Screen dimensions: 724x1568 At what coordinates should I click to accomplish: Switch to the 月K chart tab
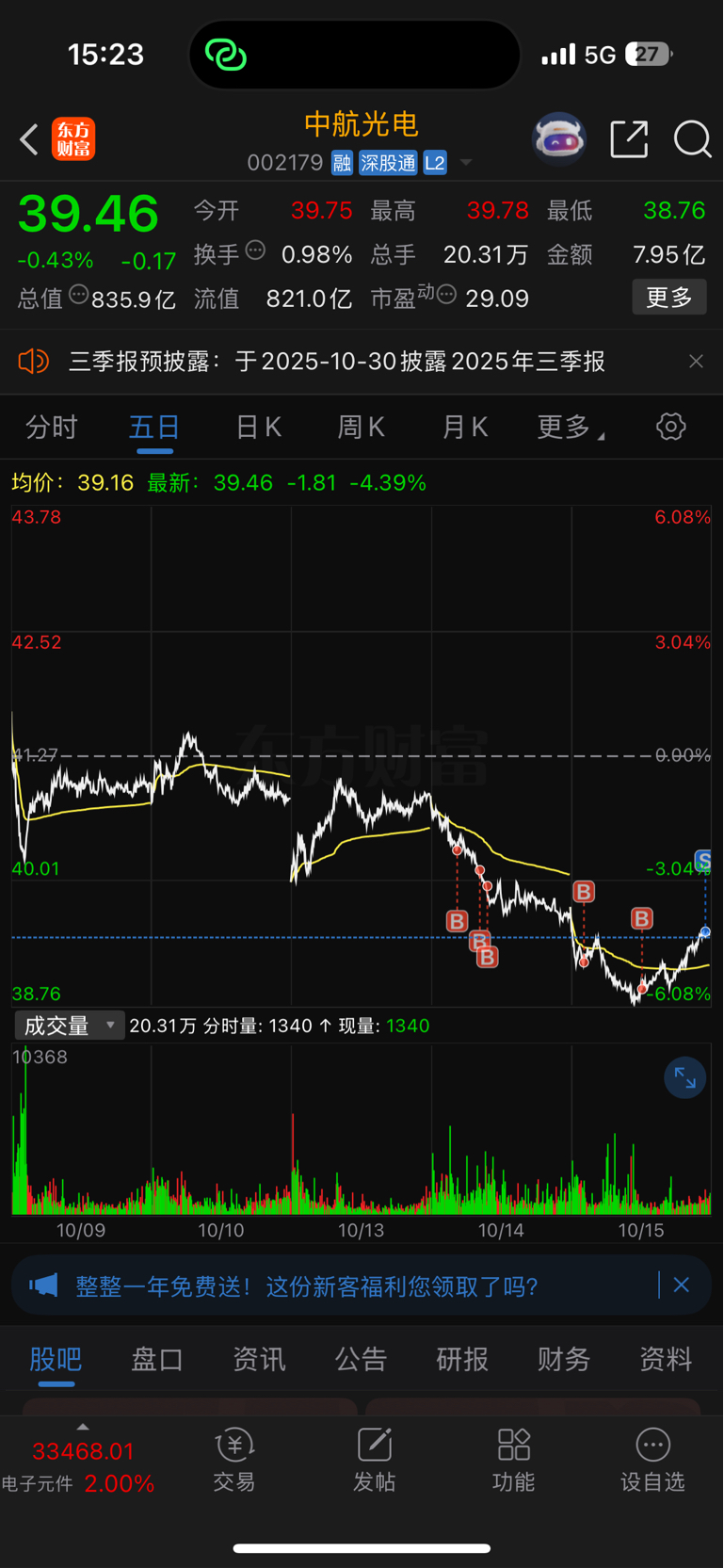[464, 428]
